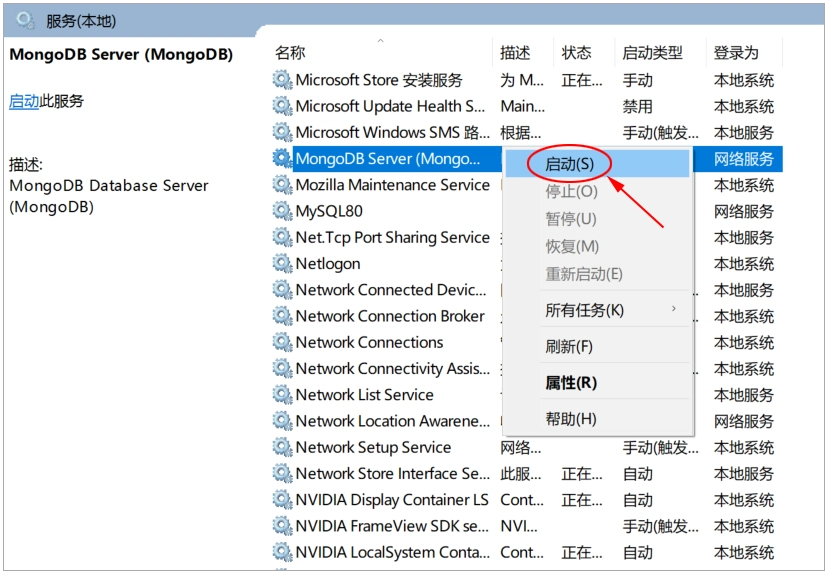Image resolution: width=827 pixels, height=574 pixels.
Task: Click gear icon of Mozilla Maintenance Service
Action: [x=282, y=185]
